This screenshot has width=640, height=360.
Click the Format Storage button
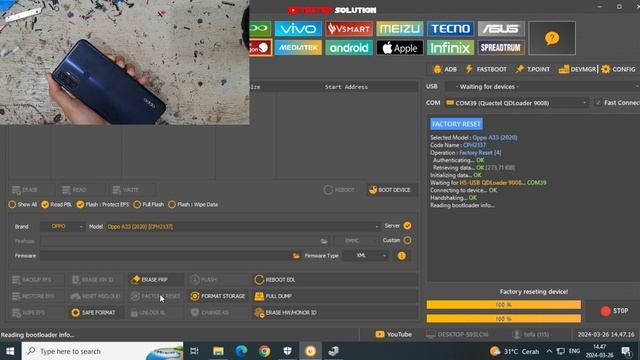[x=218, y=296]
